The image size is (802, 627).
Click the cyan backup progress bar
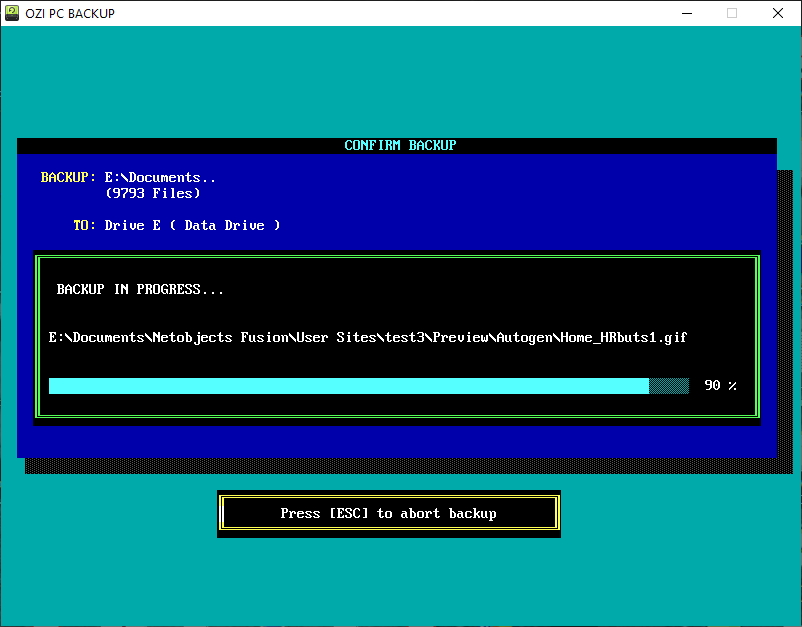(x=348, y=385)
